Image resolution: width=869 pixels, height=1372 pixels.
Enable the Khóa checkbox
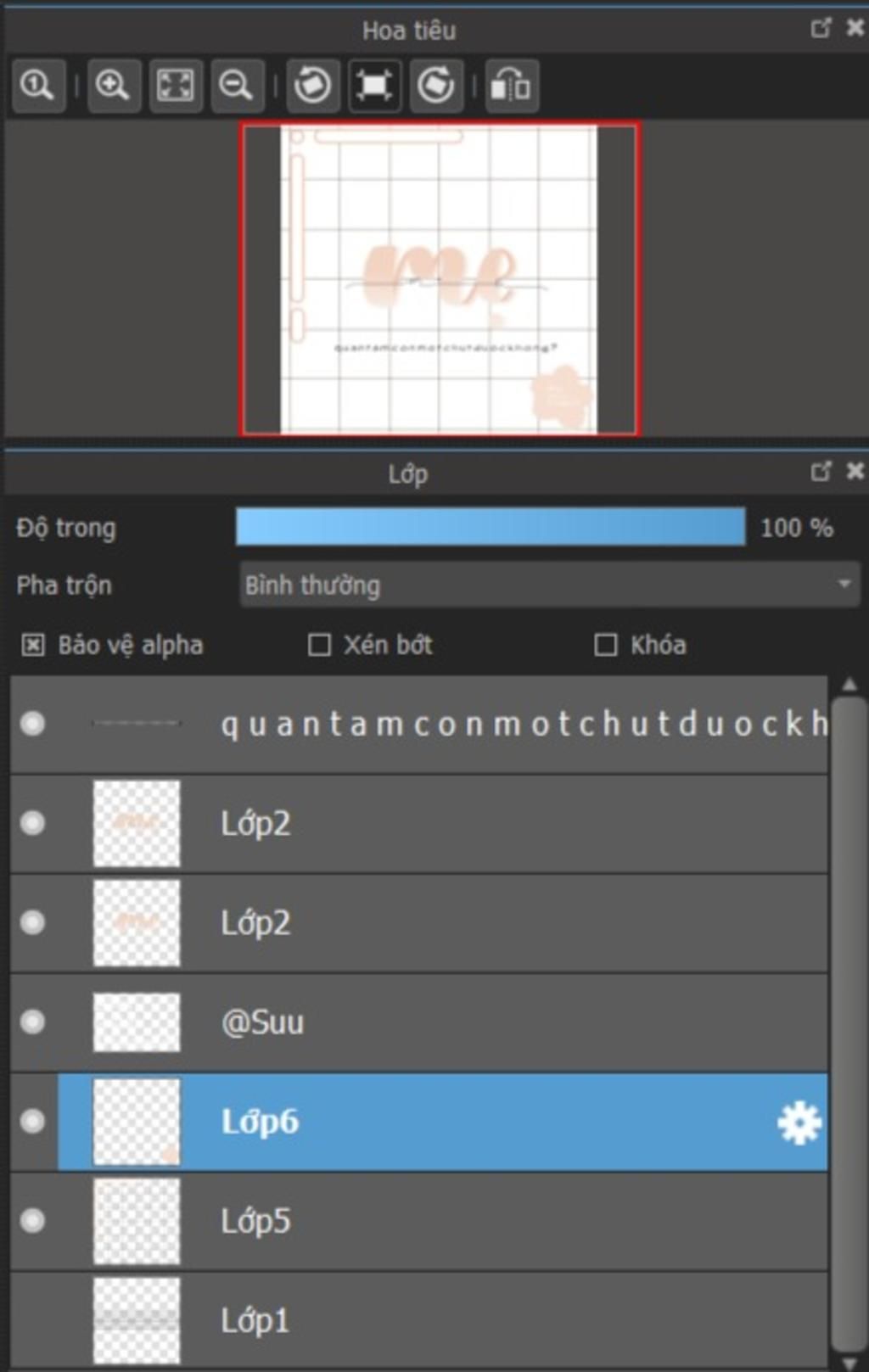[x=605, y=645]
